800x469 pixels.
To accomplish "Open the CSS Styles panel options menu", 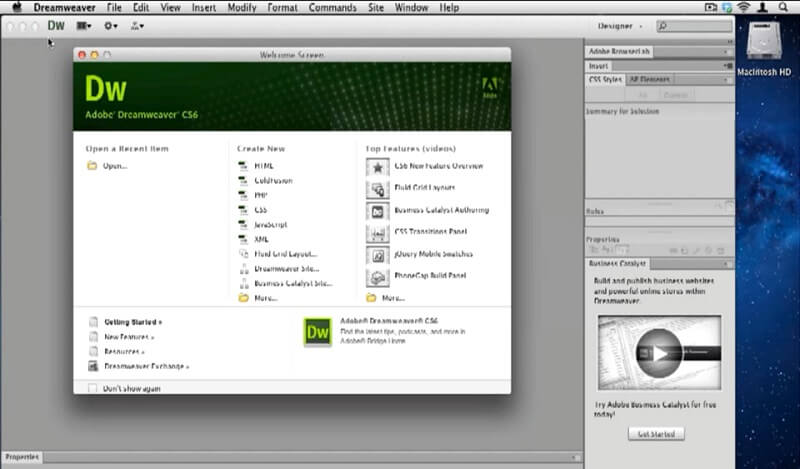I will (727, 80).
